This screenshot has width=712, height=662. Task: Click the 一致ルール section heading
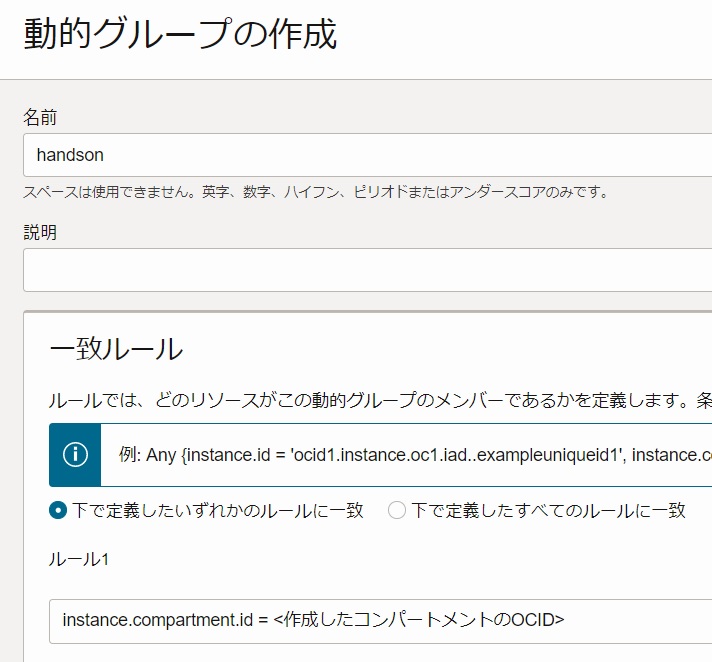pos(116,349)
